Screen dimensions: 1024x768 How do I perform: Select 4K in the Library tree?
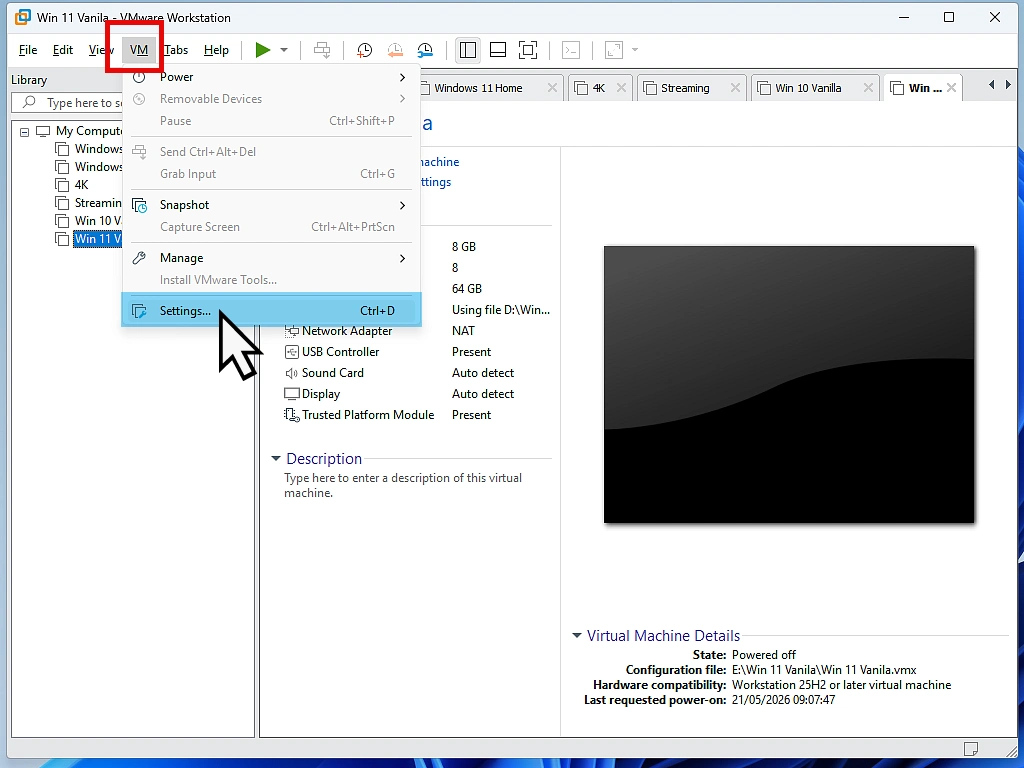(x=82, y=185)
